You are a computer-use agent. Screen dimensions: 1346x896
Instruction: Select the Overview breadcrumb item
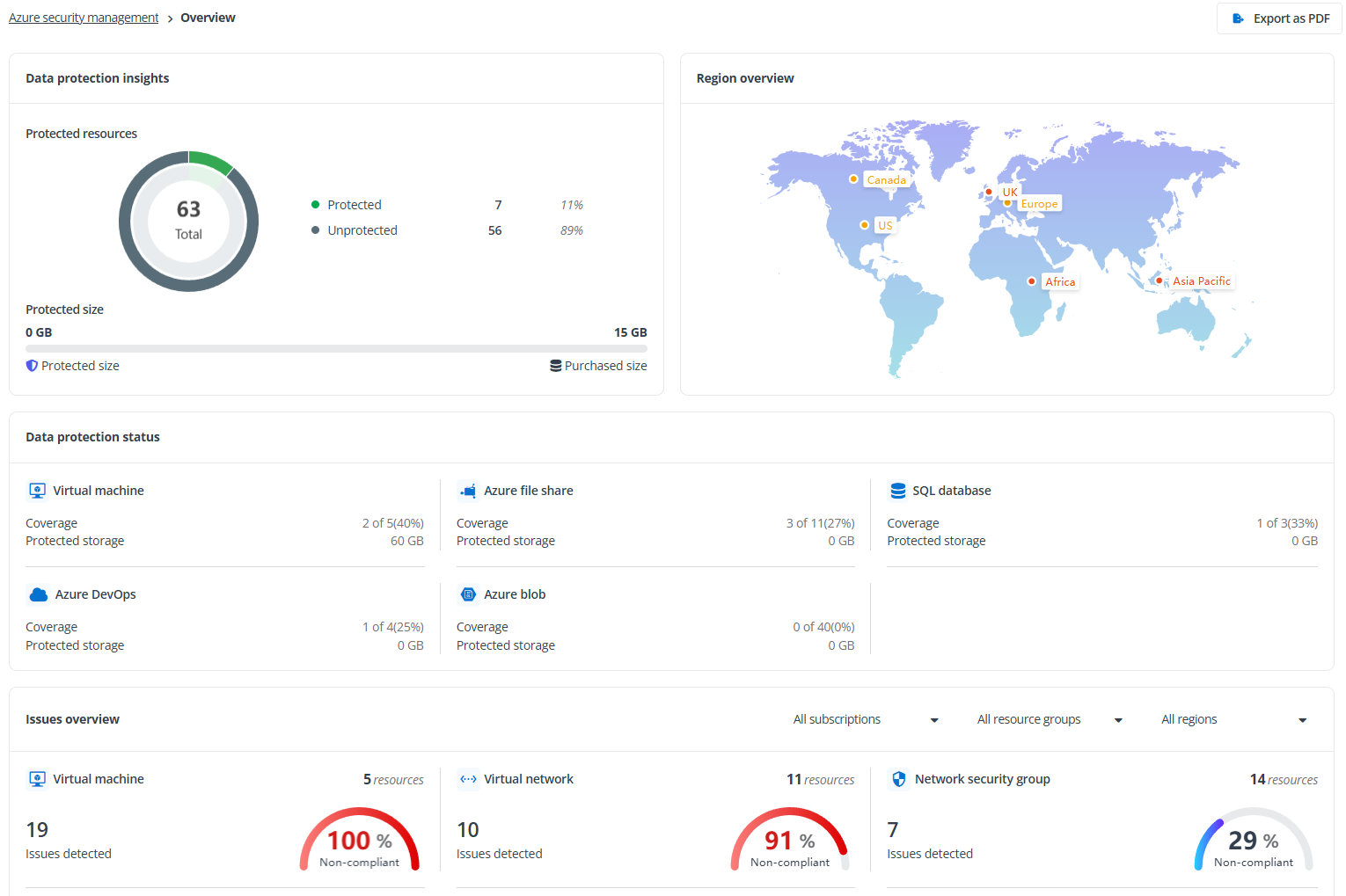(208, 17)
